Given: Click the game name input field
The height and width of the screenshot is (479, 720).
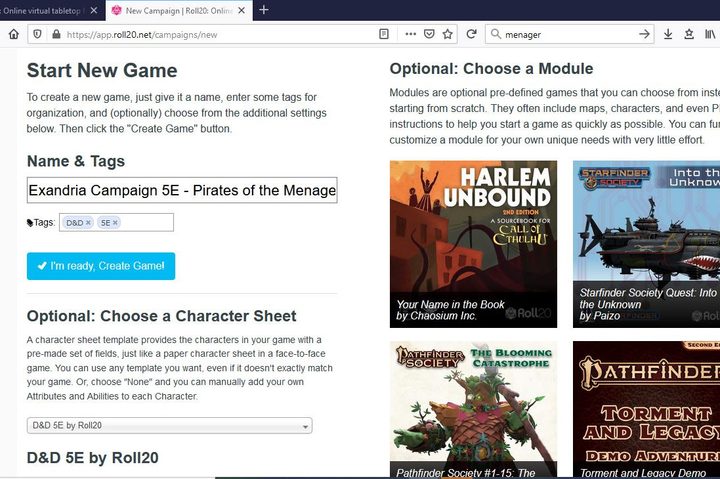Looking at the screenshot, I should 182,190.
